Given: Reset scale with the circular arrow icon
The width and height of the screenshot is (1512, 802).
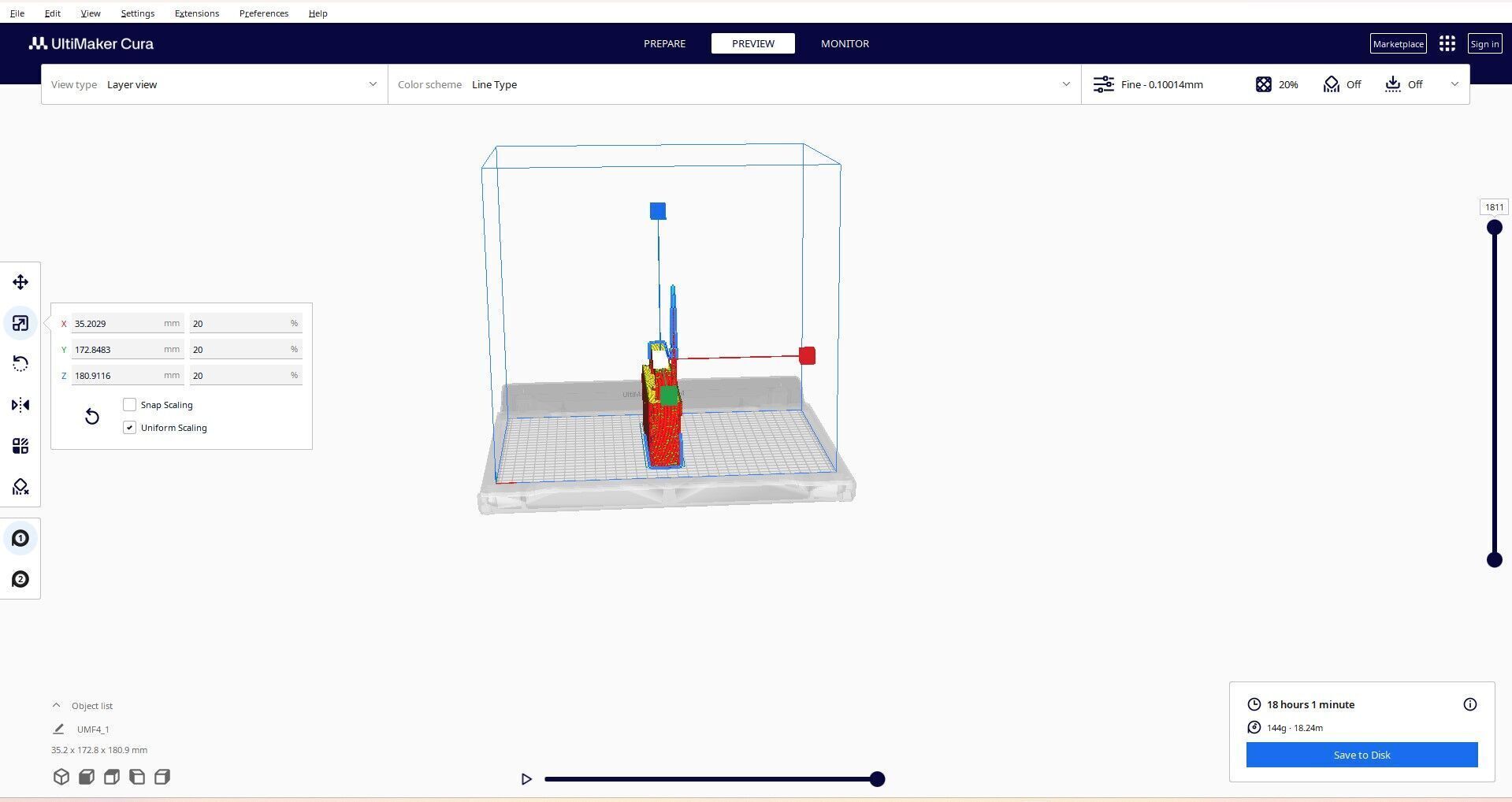Looking at the screenshot, I should click(x=92, y=416).
